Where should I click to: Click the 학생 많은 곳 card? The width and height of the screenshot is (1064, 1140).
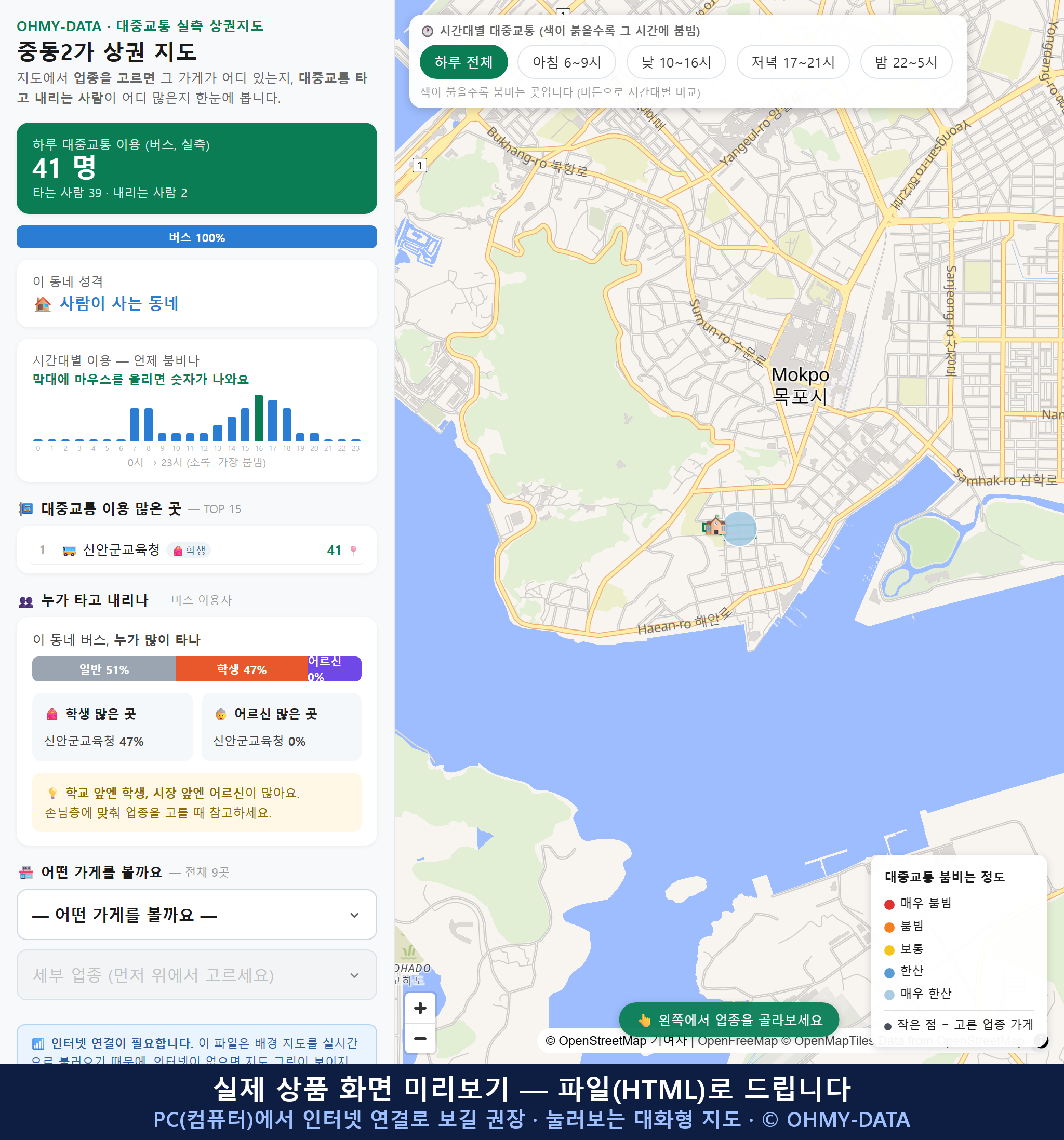pos(112,727)
